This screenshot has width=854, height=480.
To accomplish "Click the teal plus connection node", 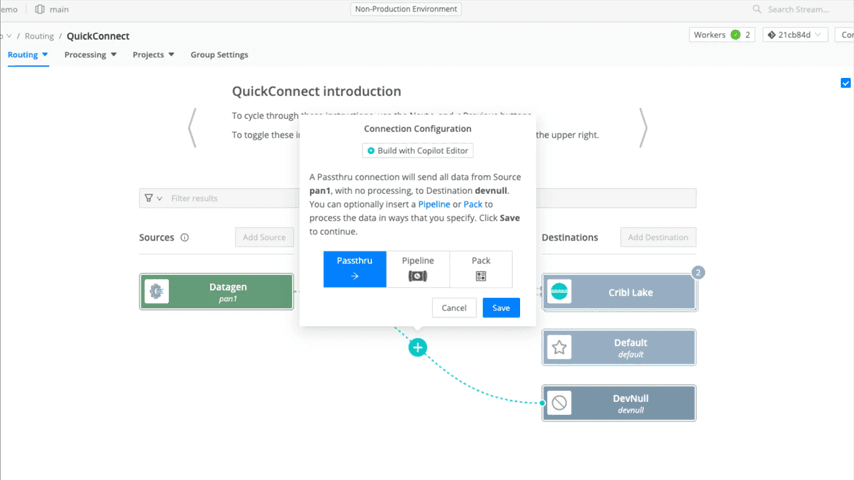I will (418, 347).
